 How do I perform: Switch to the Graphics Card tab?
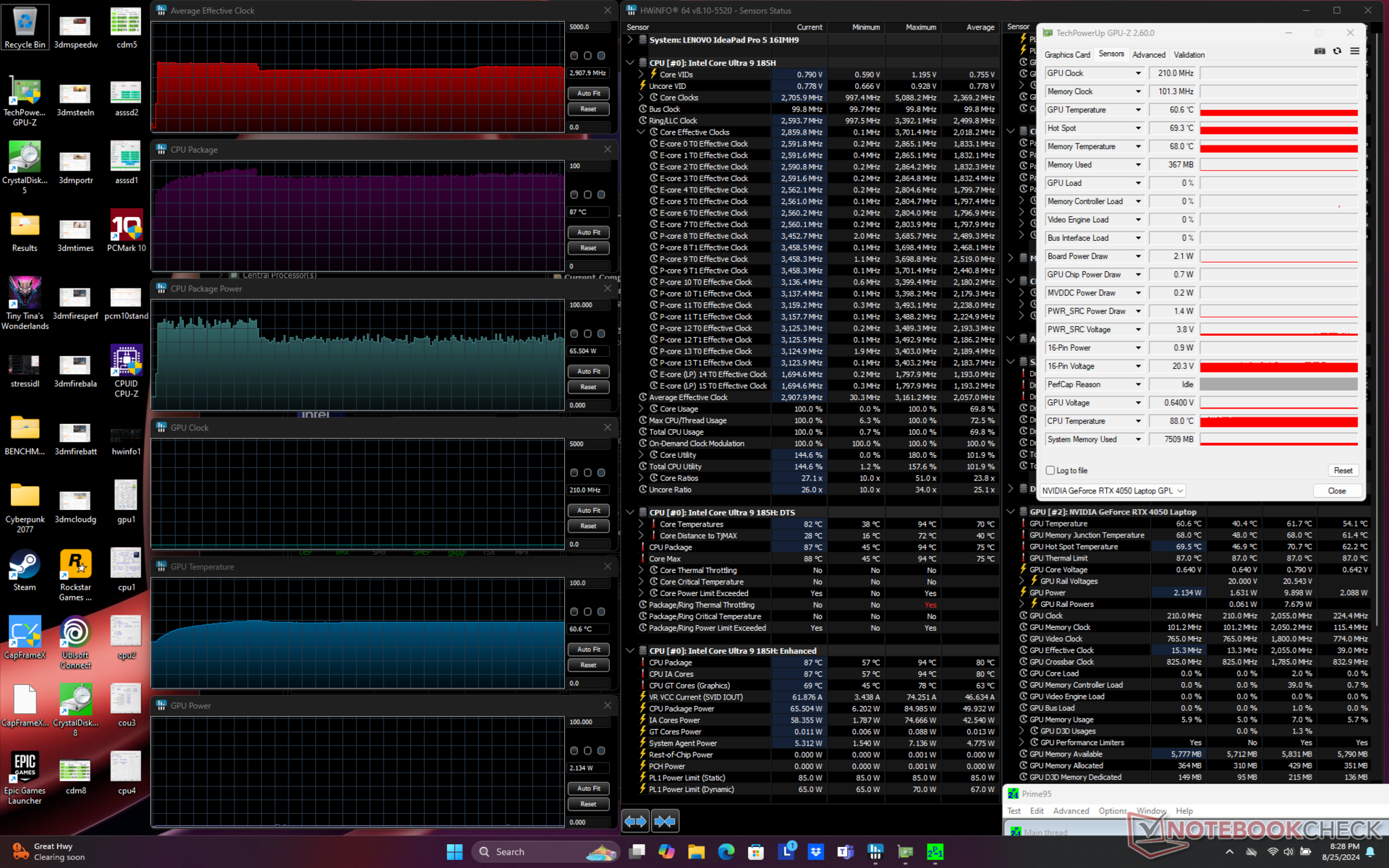tap(1066, 55)
